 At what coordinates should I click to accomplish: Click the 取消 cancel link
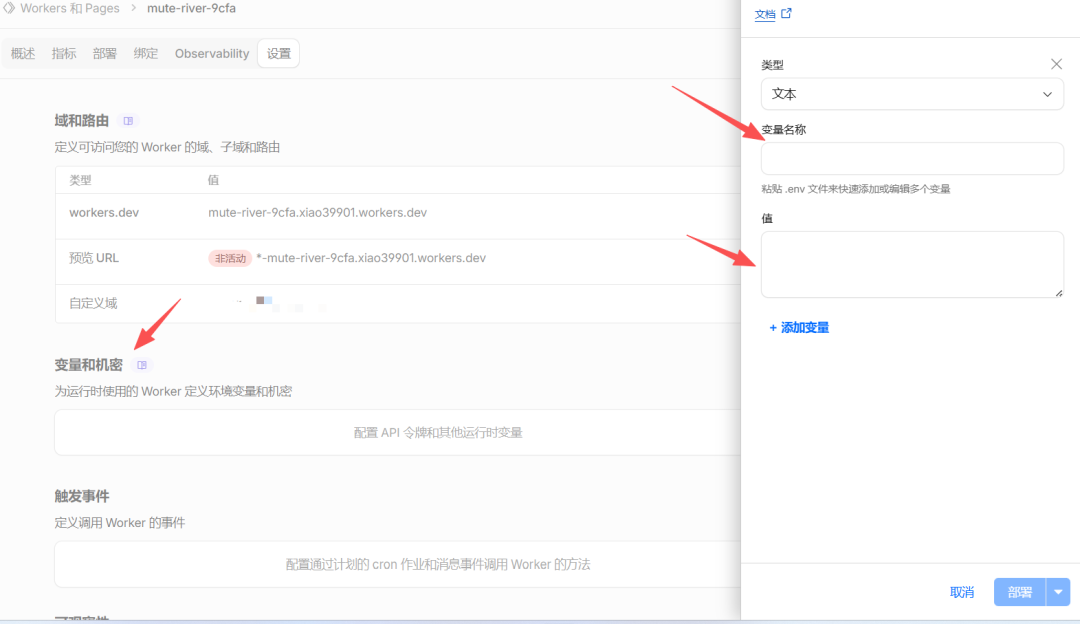point(961,591)
